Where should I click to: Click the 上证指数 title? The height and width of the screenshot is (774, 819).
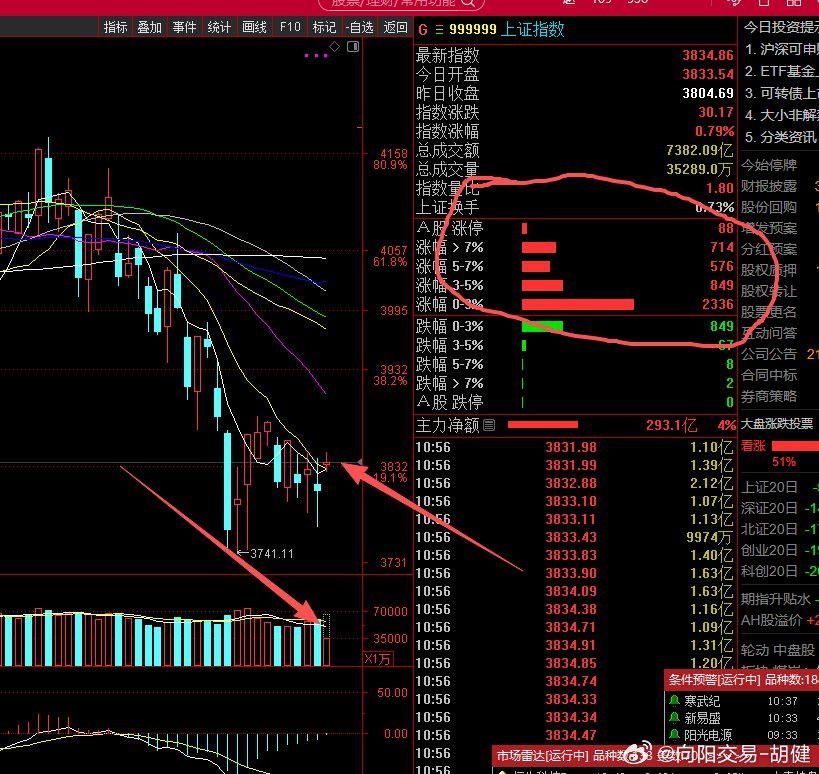click(x=532, y=29)
